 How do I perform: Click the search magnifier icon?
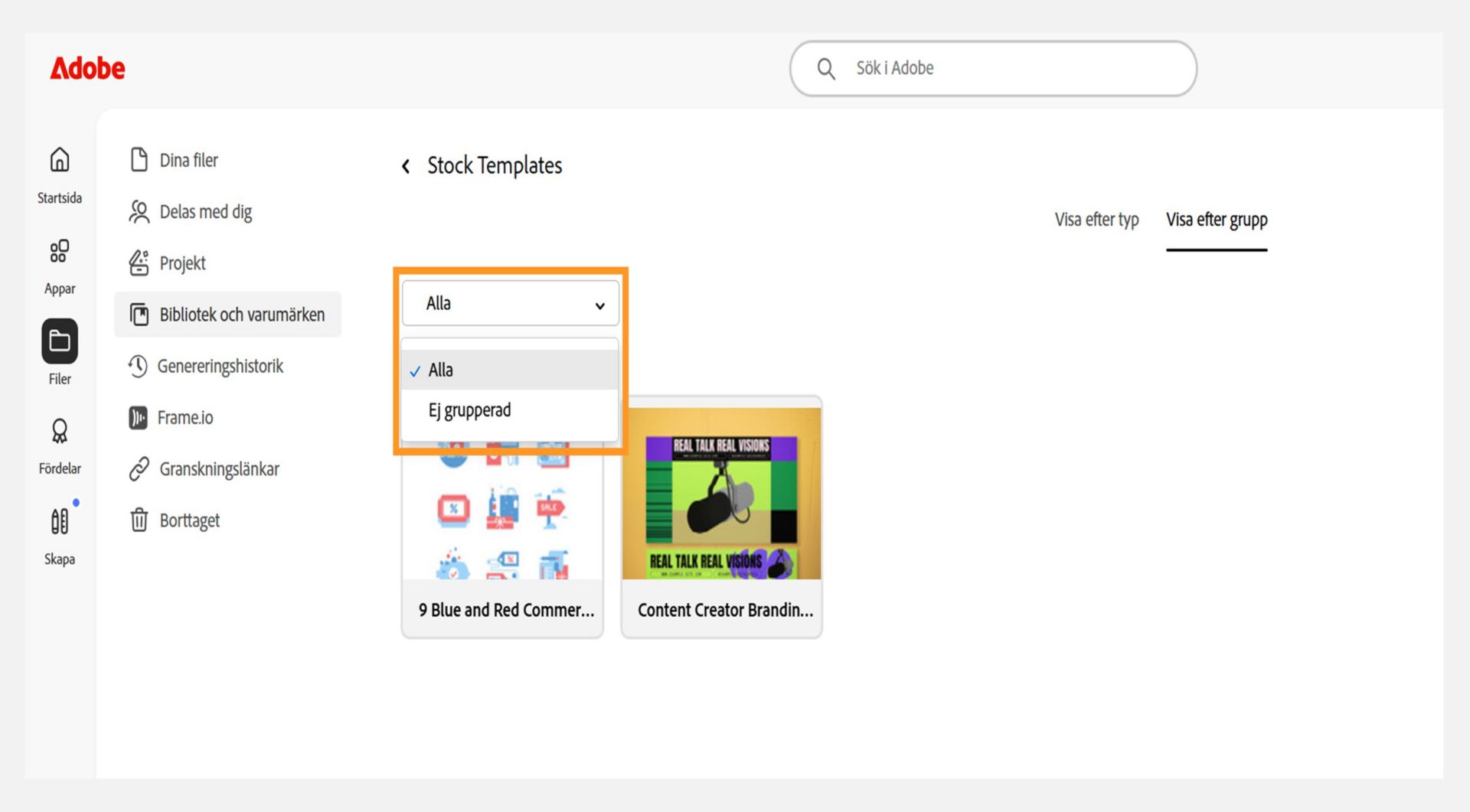pos(826,68)
